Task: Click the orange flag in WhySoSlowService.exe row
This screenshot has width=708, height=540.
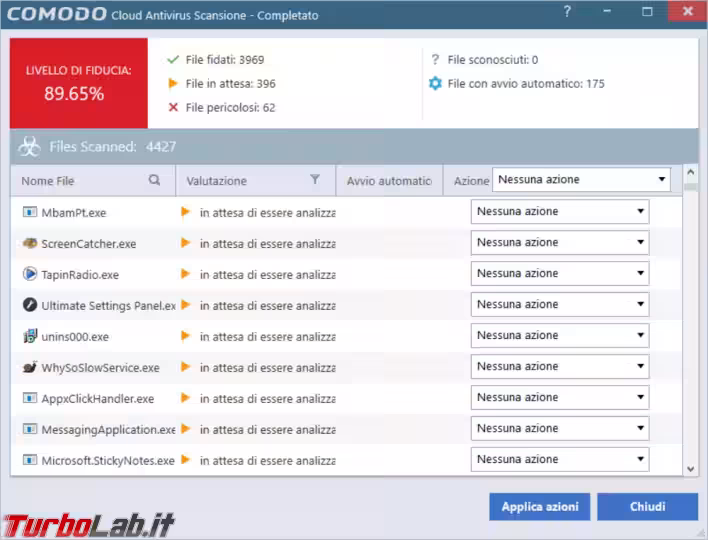Action: point(185,367)
